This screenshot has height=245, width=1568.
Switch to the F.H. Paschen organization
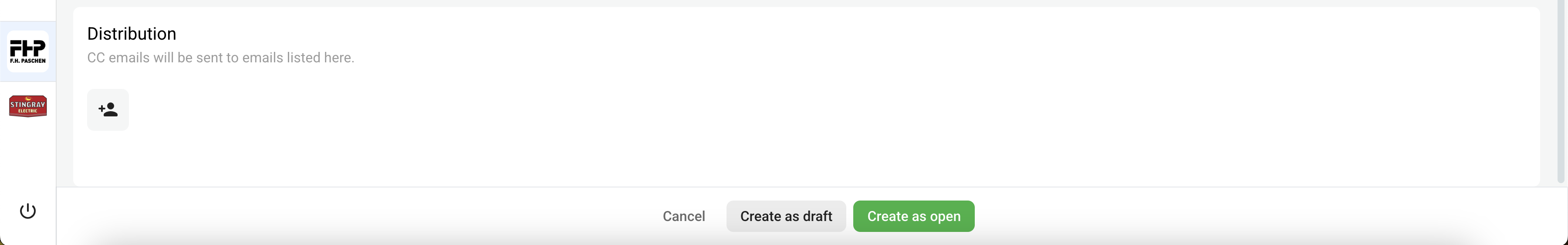[x=28, y=52]
